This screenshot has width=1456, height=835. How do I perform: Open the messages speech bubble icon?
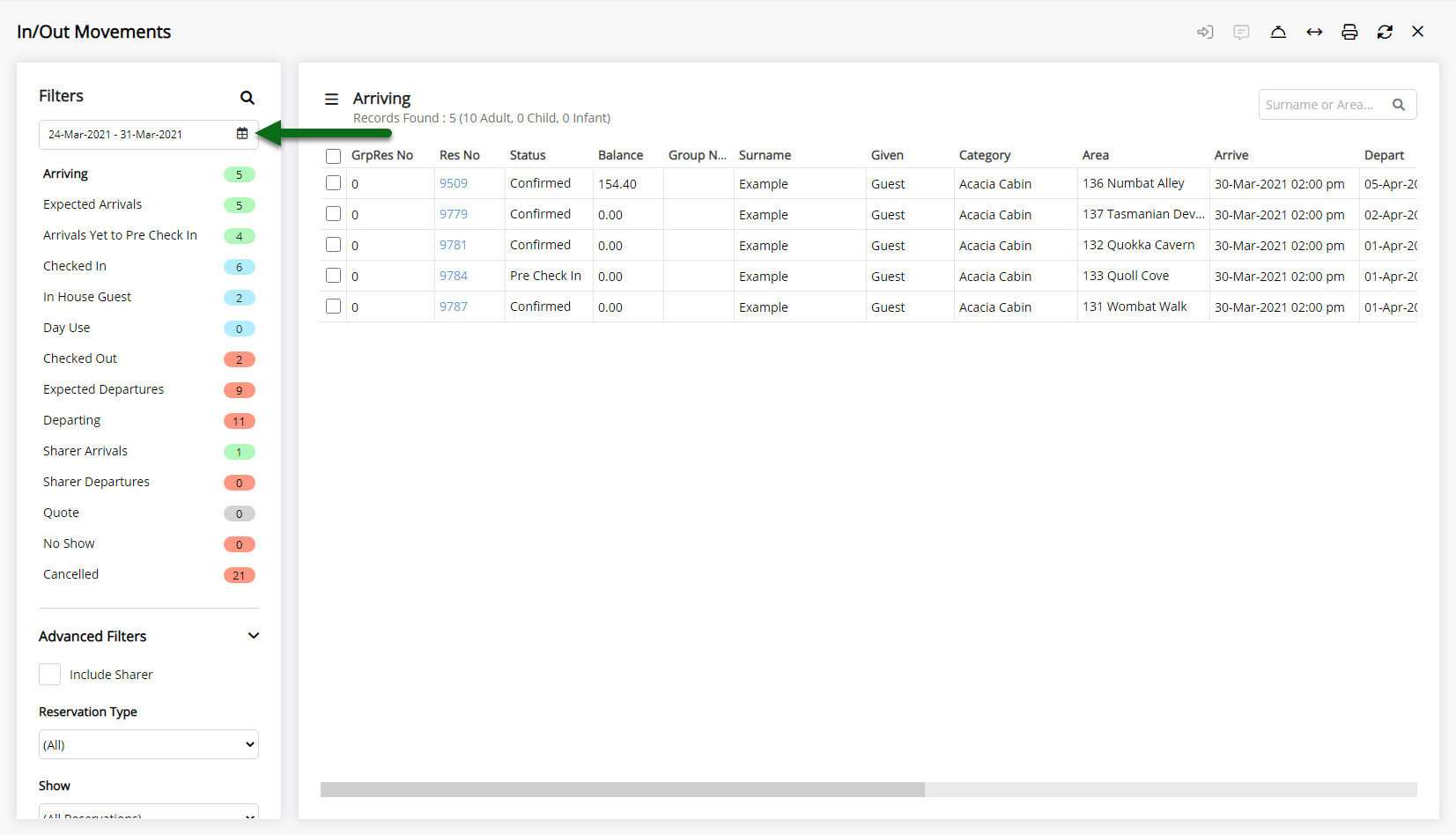point(1241,32)
